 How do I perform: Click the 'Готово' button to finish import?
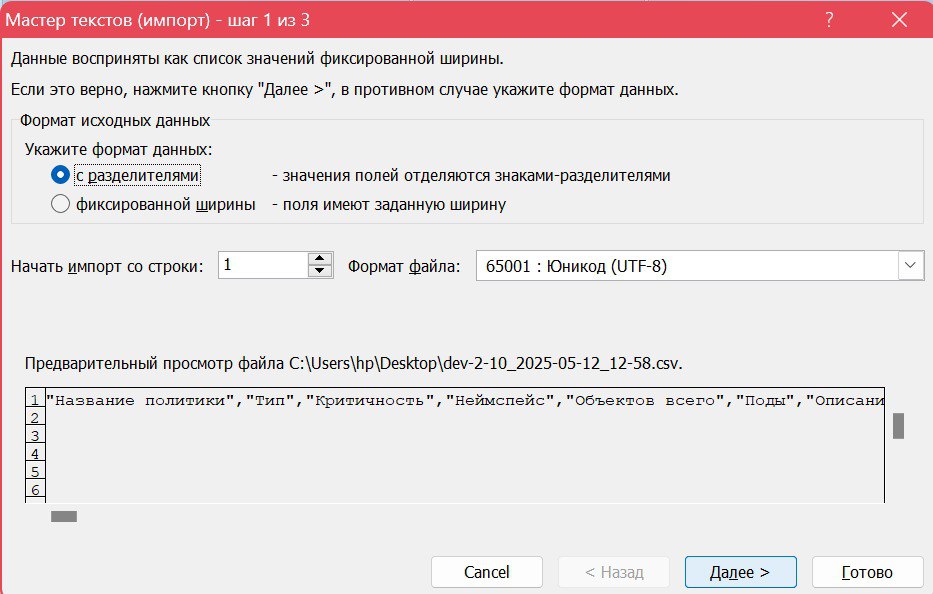pyautogui.click(x=866, y=572)
